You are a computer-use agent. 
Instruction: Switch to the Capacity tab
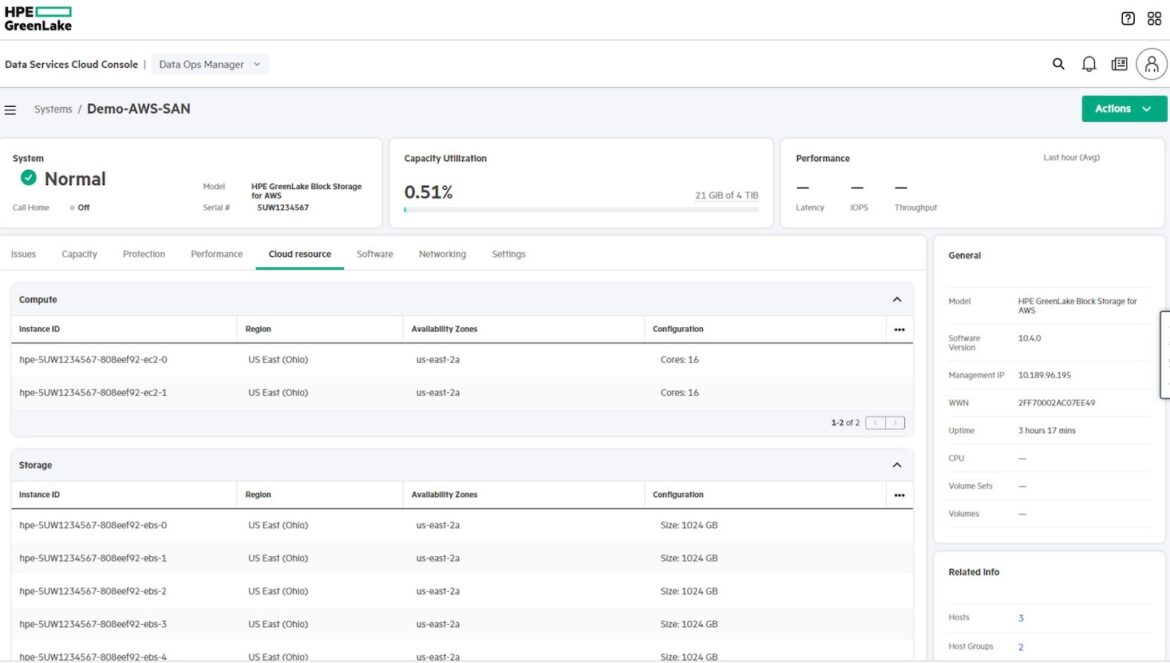click(x=79, y=254)
